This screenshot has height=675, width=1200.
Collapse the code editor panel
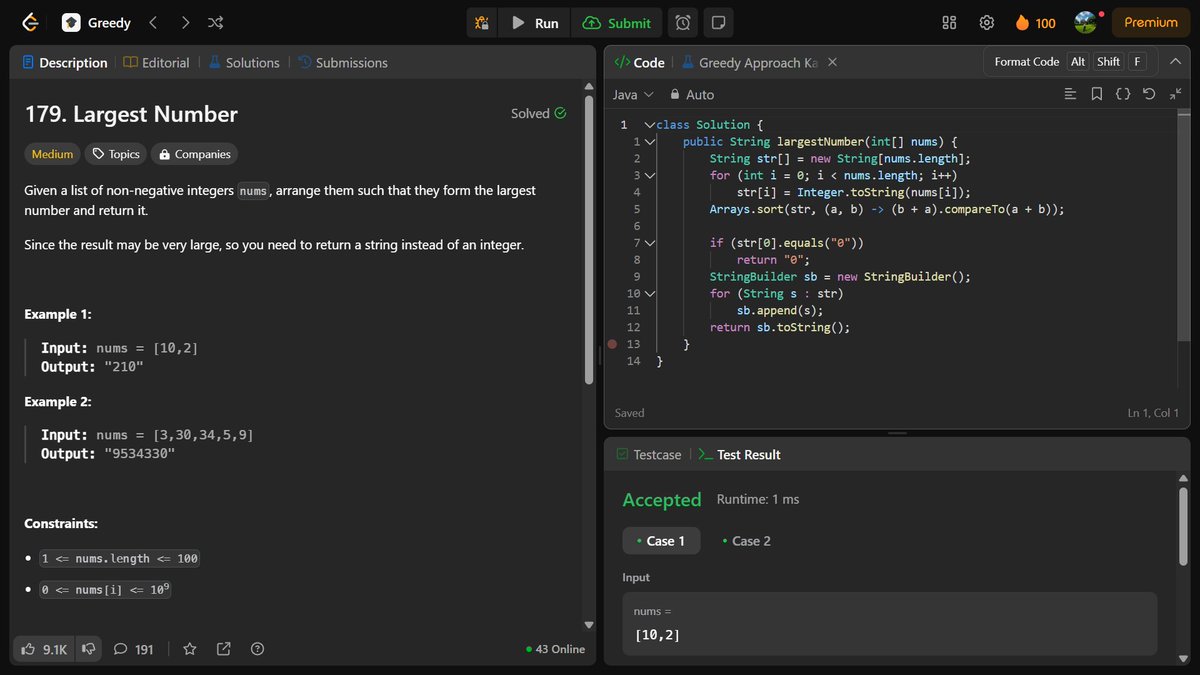(1175, 61)
